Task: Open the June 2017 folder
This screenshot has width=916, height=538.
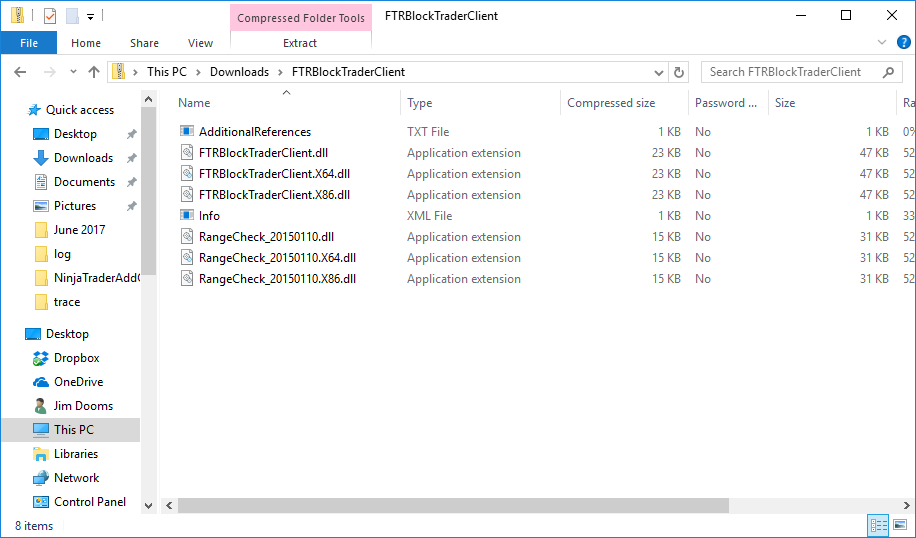Action: (x=79, y=230)
